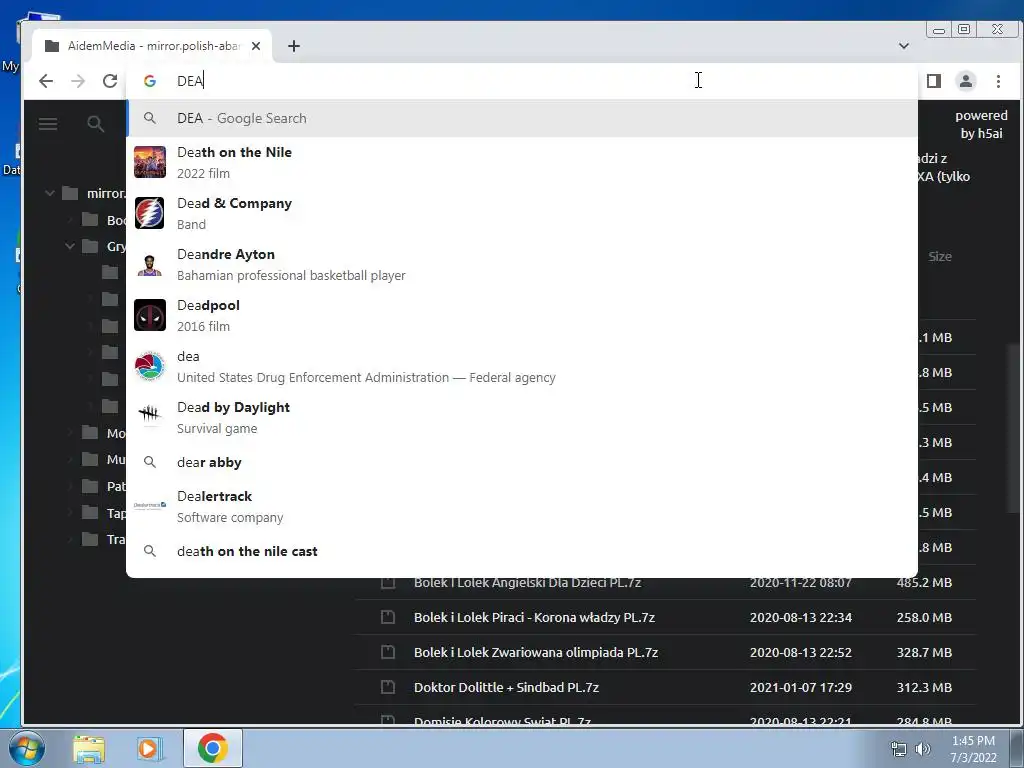Click file icon of Bolek i Lolek Piraci row

click(388, 617)
